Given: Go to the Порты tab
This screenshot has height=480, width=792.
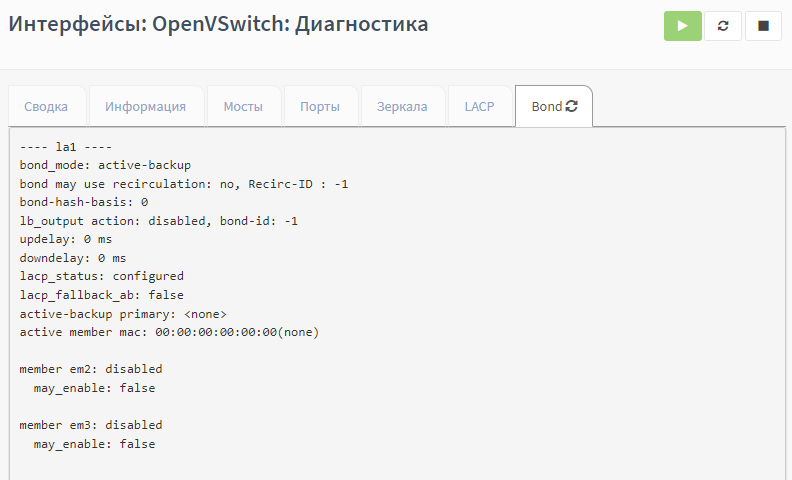Looking at the screenshot, I should 320,107.
